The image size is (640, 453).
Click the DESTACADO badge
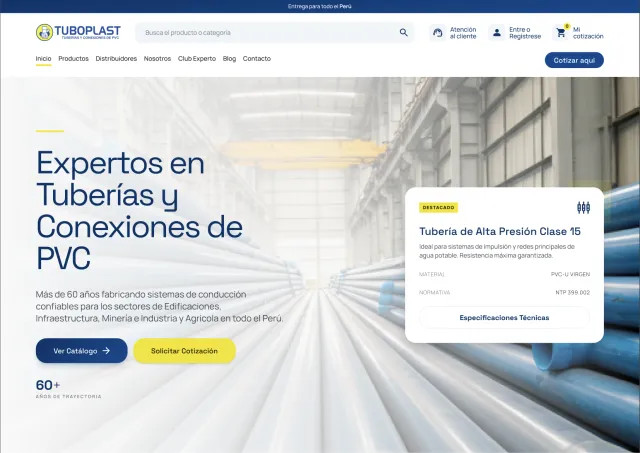438,207
